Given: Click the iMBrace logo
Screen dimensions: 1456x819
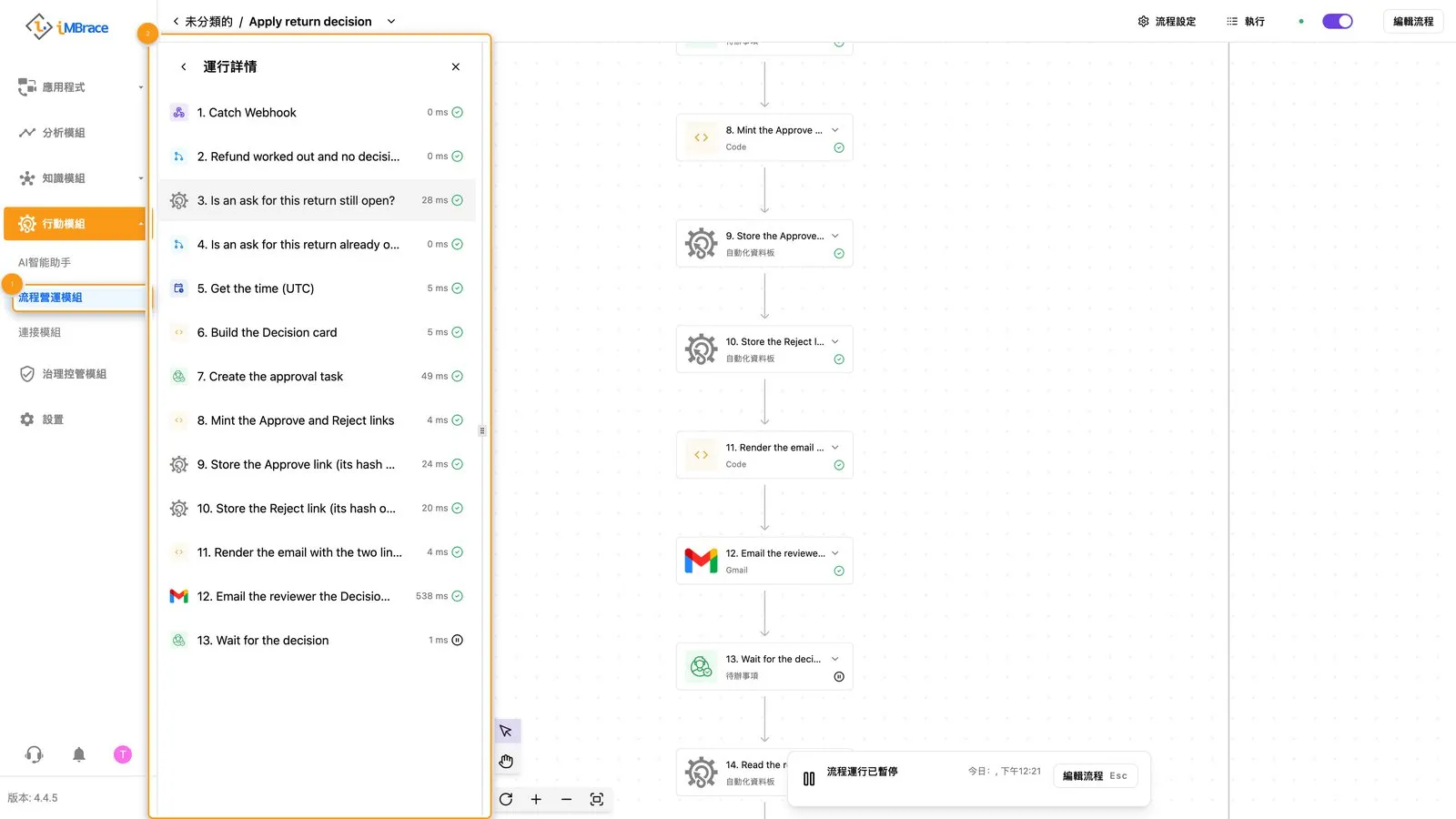Looking at the screenshot, I should [x=66, y=27].
